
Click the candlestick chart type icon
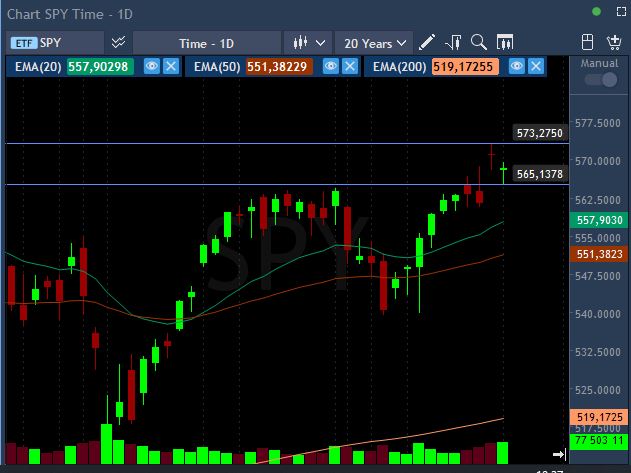pyautogui.click(x=300, y=42)
